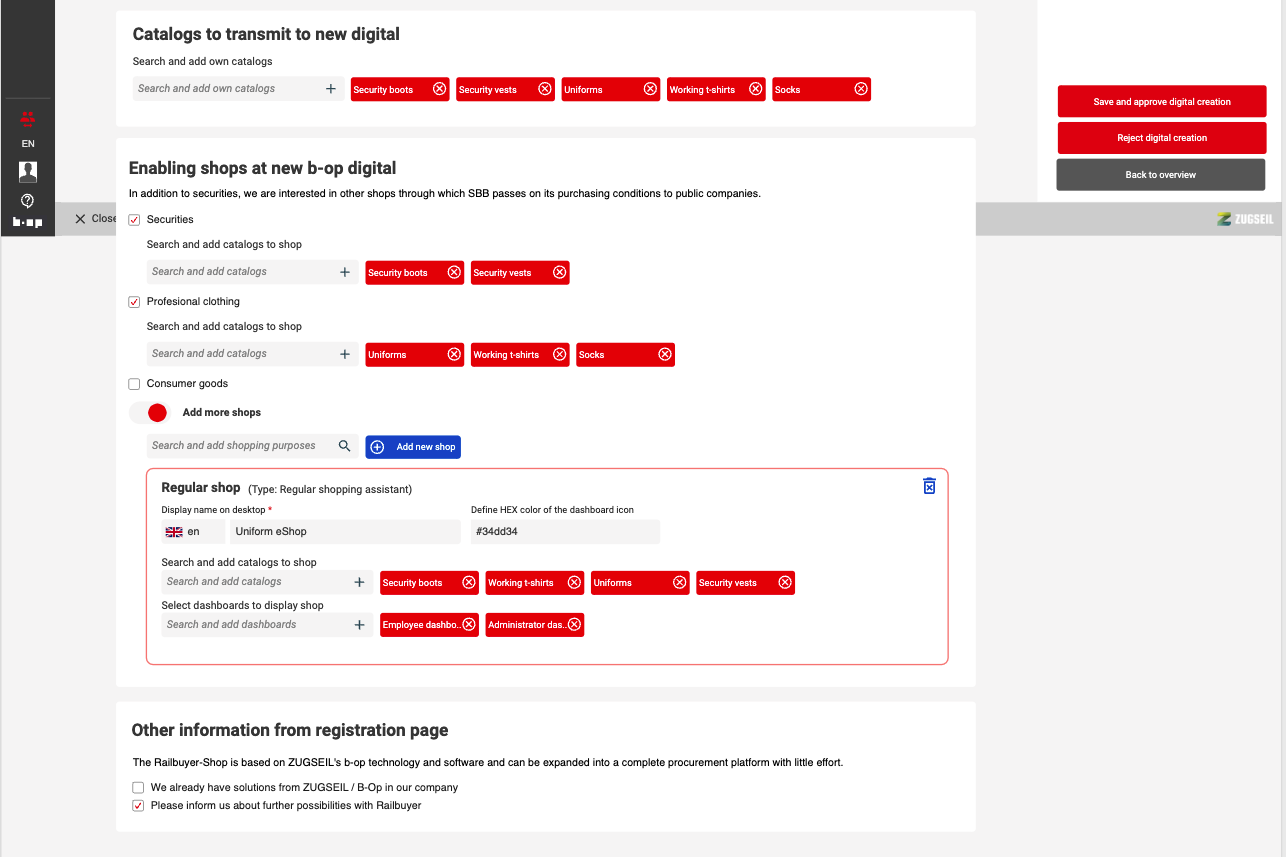Open the display name language selector
This screenshot has width=1286, height=857.
coord(192,532)
